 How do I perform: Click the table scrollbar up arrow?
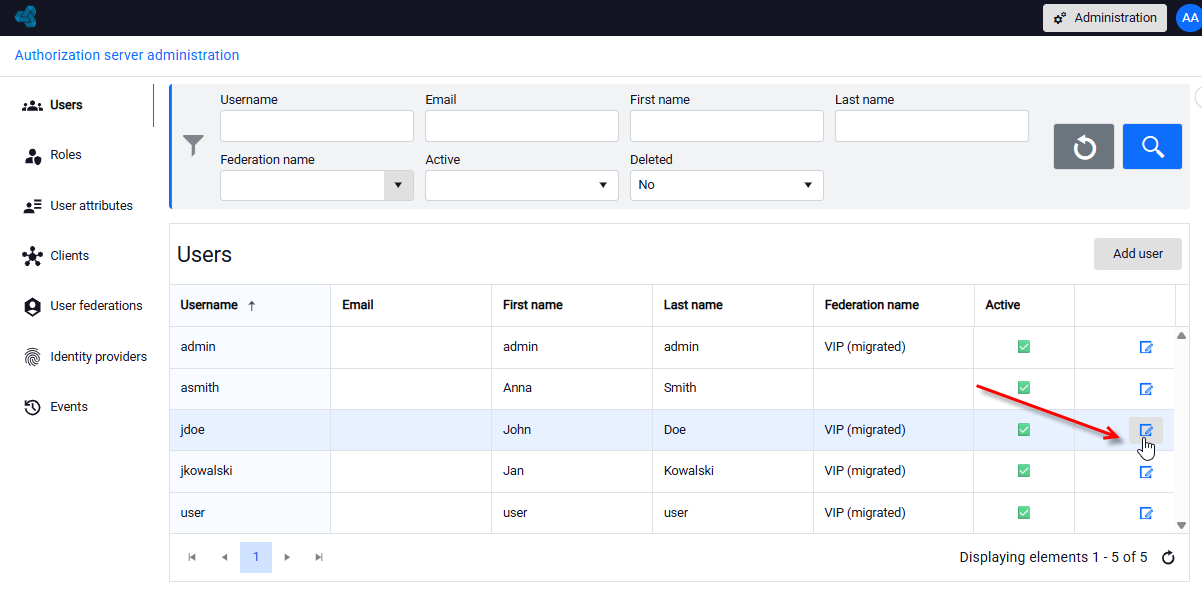(1181, 336)
